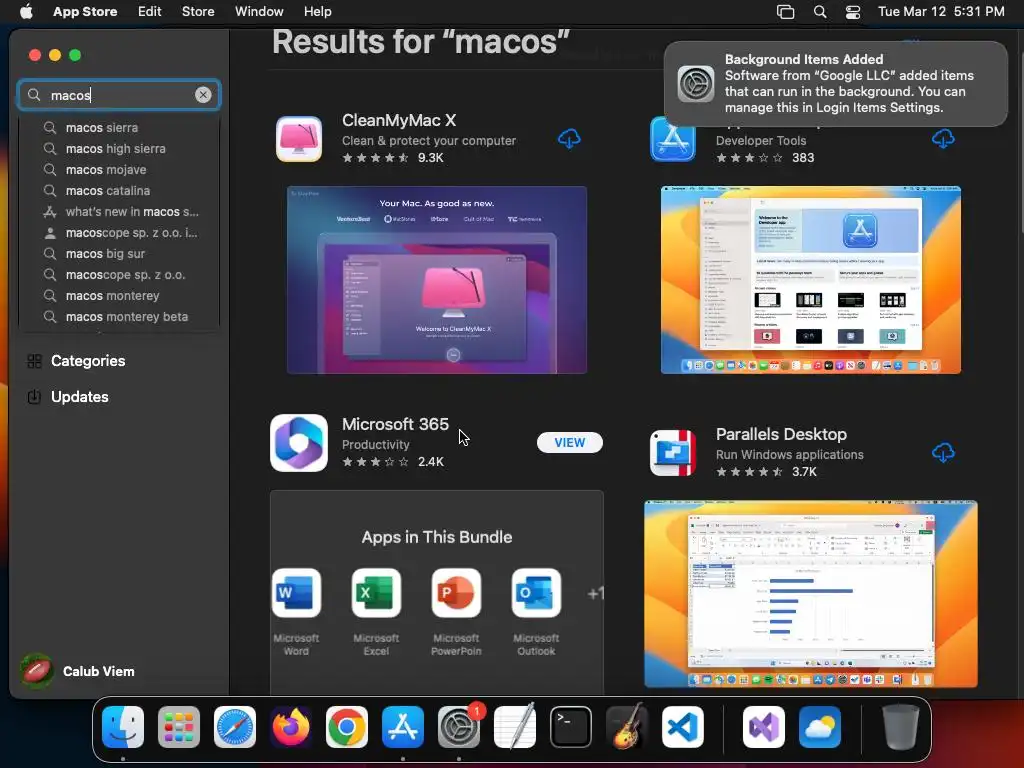Open the Parallels Desktop app icon
Image resolution: width=1024 pixels, height=768 pixels.
click(673, 453)
